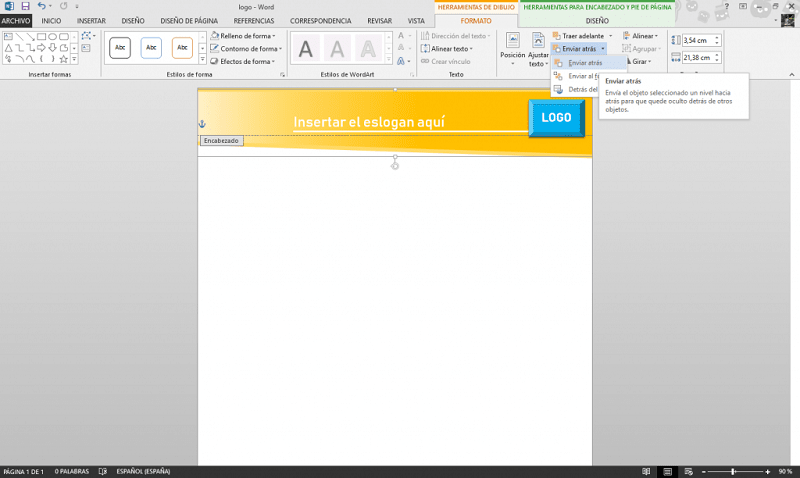
Task: Click the Insertar el eslogan aquí text
Action: click(x=369, y=122)
